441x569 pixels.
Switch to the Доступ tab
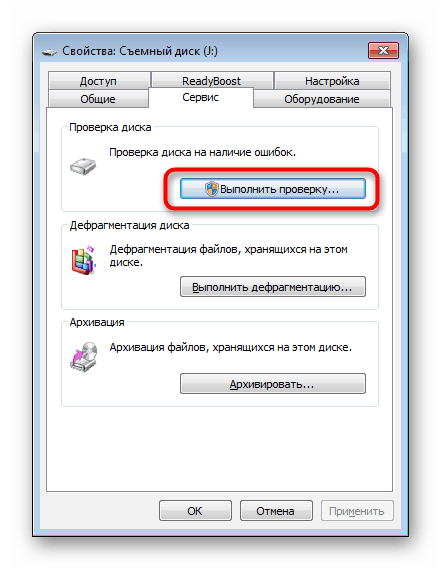coord(98,81)
